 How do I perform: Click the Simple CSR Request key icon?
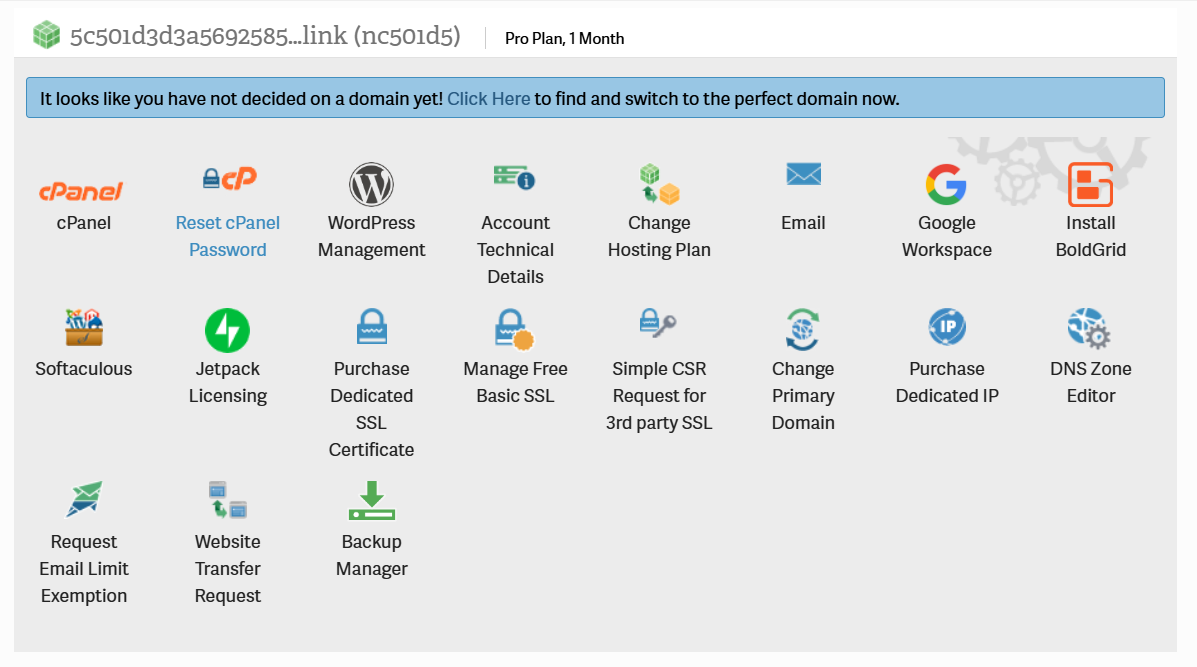pyautogui.click(x=657, y=323)
